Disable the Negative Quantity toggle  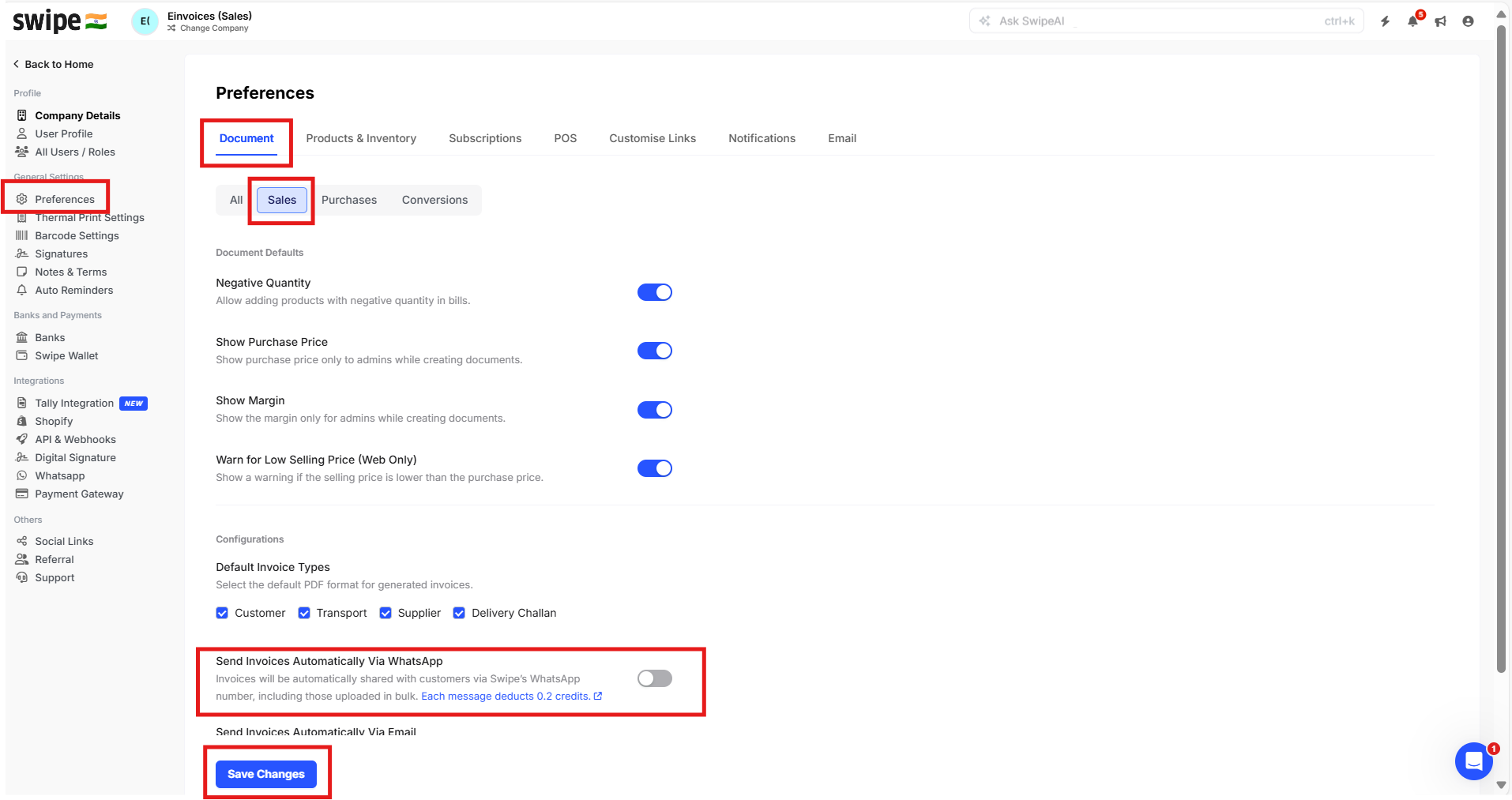pos(654,292)
